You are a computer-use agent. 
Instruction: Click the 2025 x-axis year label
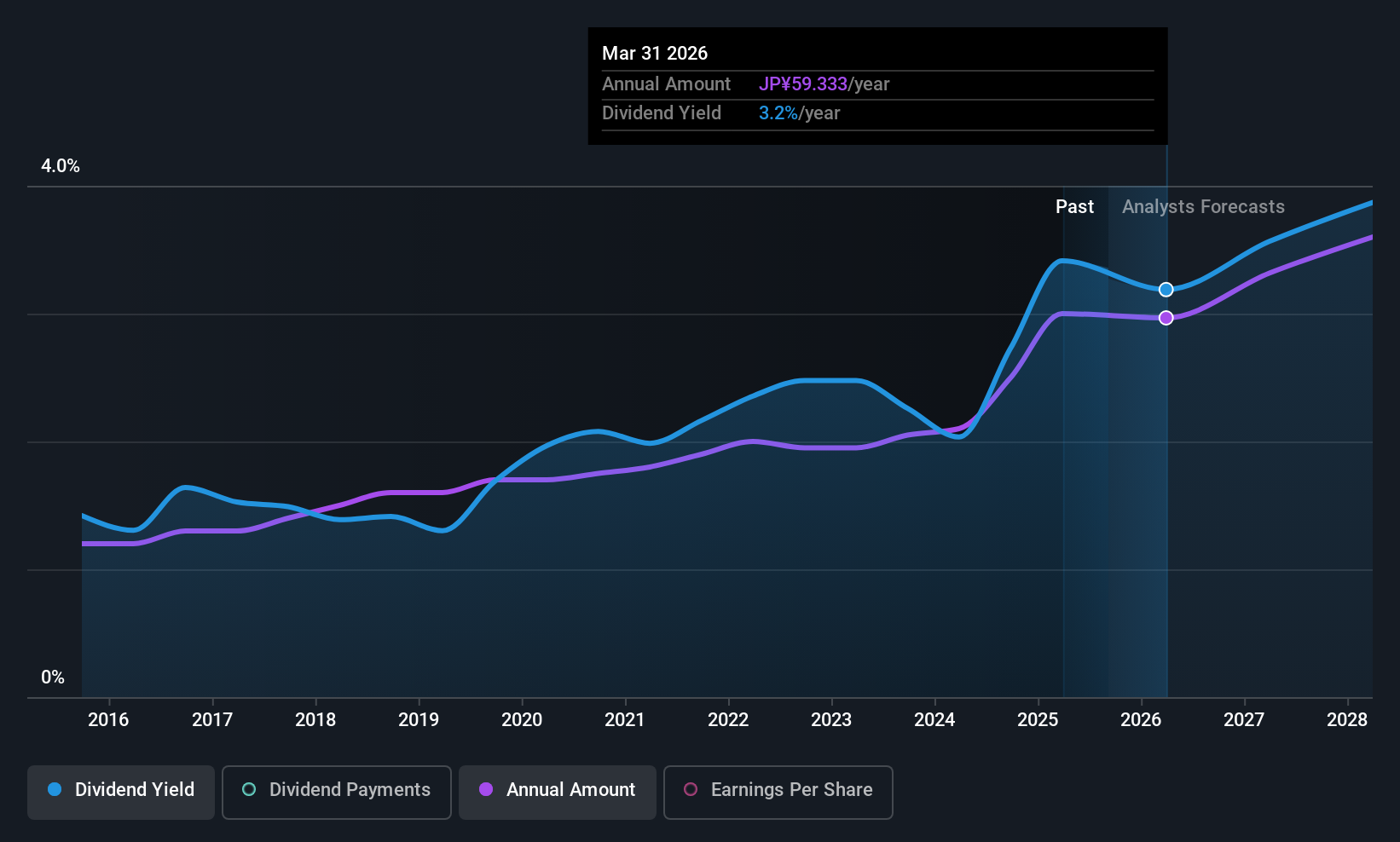click(x=1038, y=720)
